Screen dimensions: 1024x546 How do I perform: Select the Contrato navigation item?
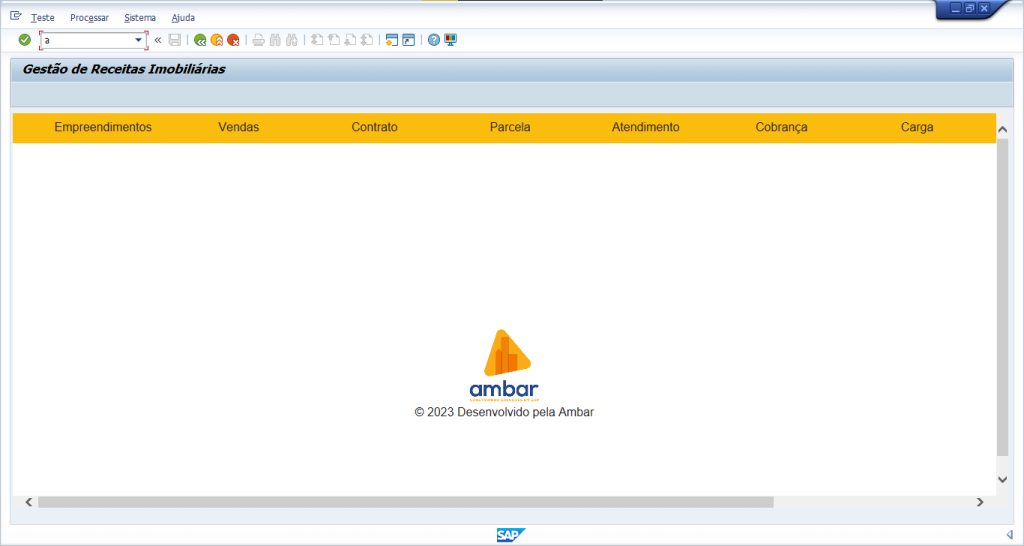(x=374, y=127)
